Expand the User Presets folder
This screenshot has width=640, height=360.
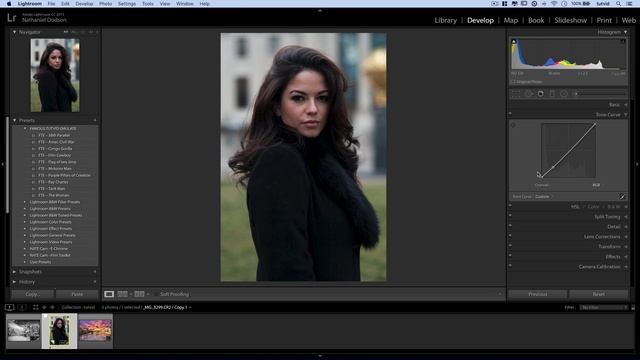pyautogui.click(x=25, y=262)
